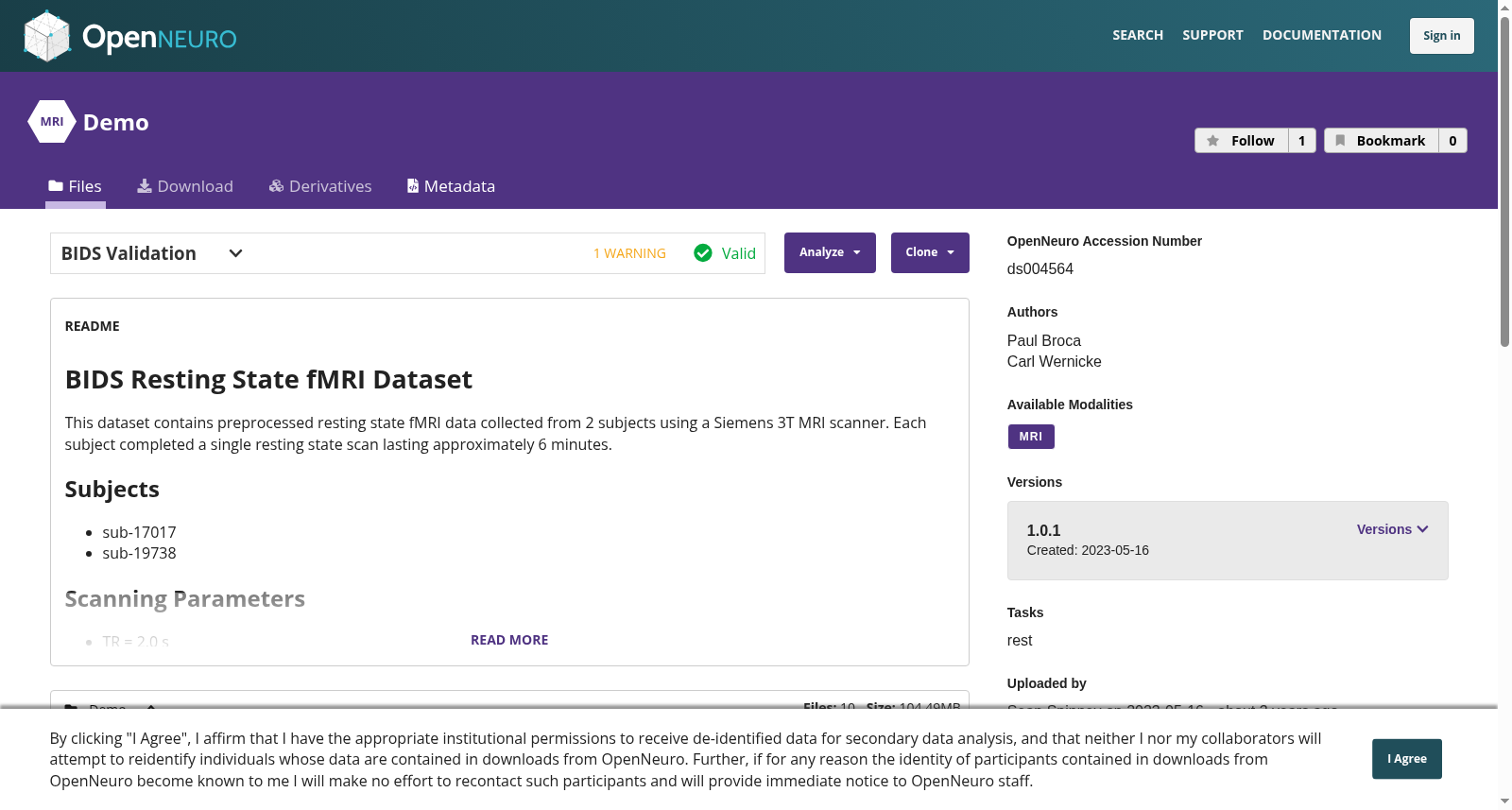Click the MRI hexagon badge beside Demo
The image size is (1512, 810).
tap(52, 122)
